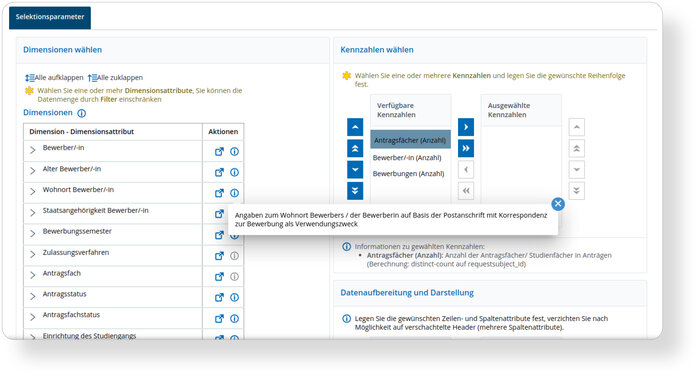The height and width of the screenshot is (377, 700).
Task: Show info for Antragsfach dimension
Action: point(234,276)
